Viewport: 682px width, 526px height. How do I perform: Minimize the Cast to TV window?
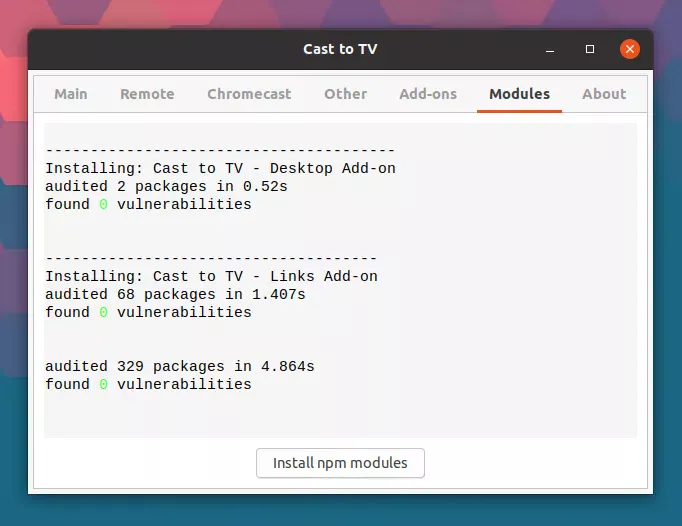pos(550,49)
